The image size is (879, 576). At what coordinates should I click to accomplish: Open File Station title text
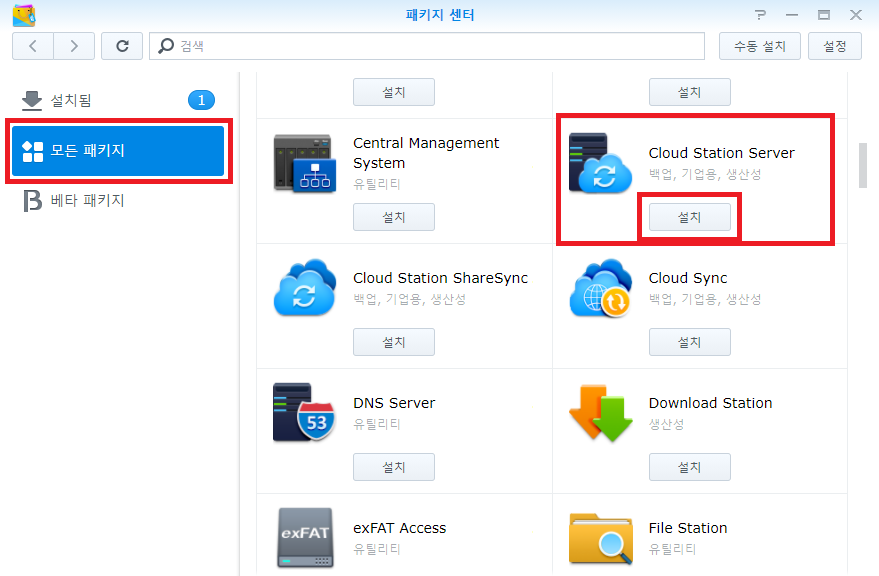[x=688, y=528]
